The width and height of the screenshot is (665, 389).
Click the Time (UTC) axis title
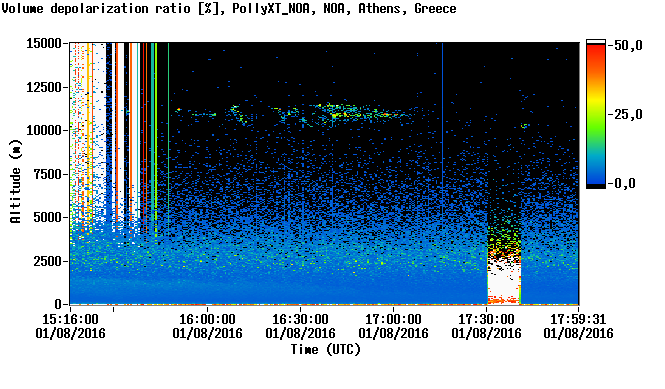(325, 350)
